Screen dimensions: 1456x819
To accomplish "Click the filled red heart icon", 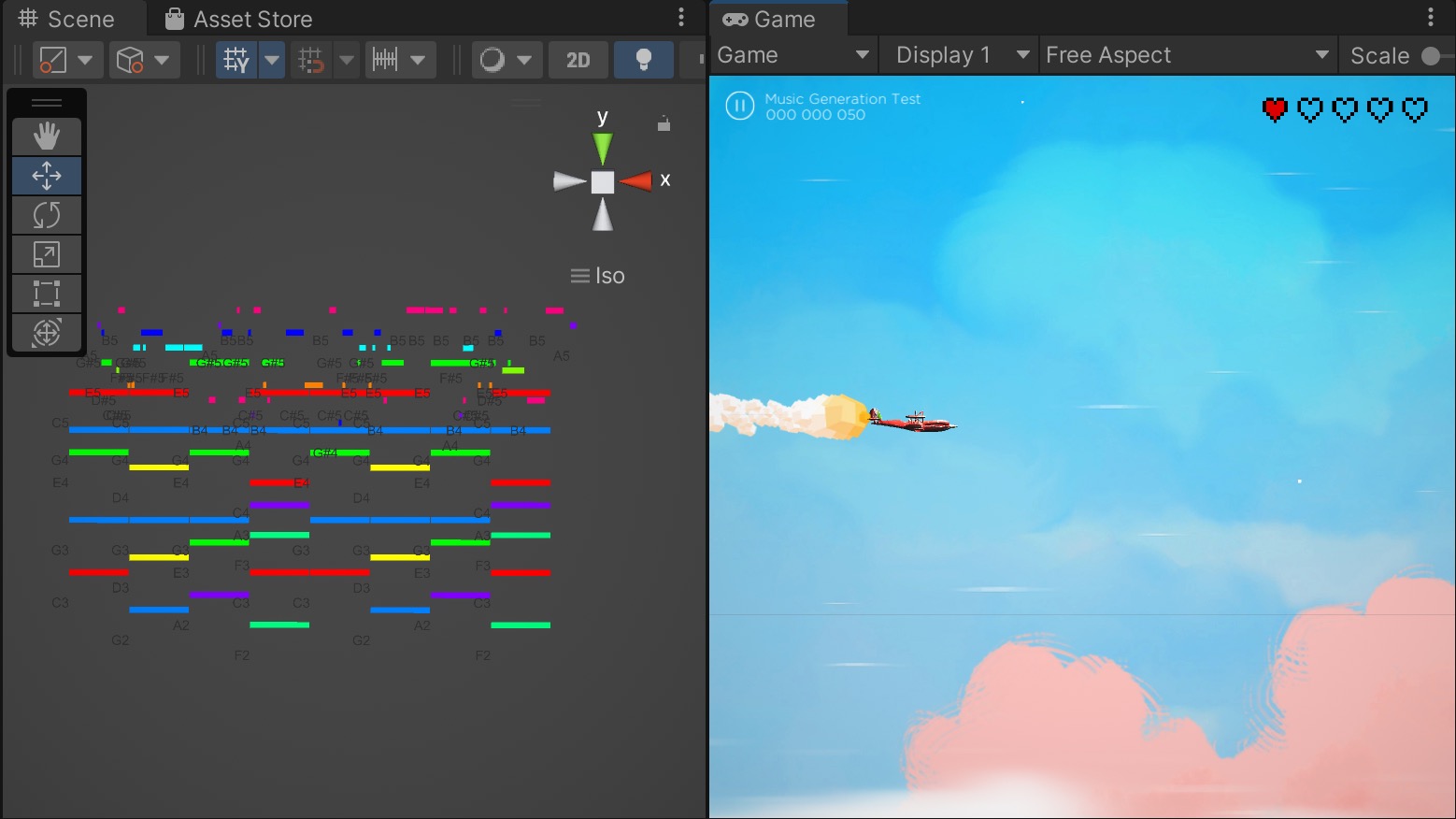I will click(x=1275, y=109).
